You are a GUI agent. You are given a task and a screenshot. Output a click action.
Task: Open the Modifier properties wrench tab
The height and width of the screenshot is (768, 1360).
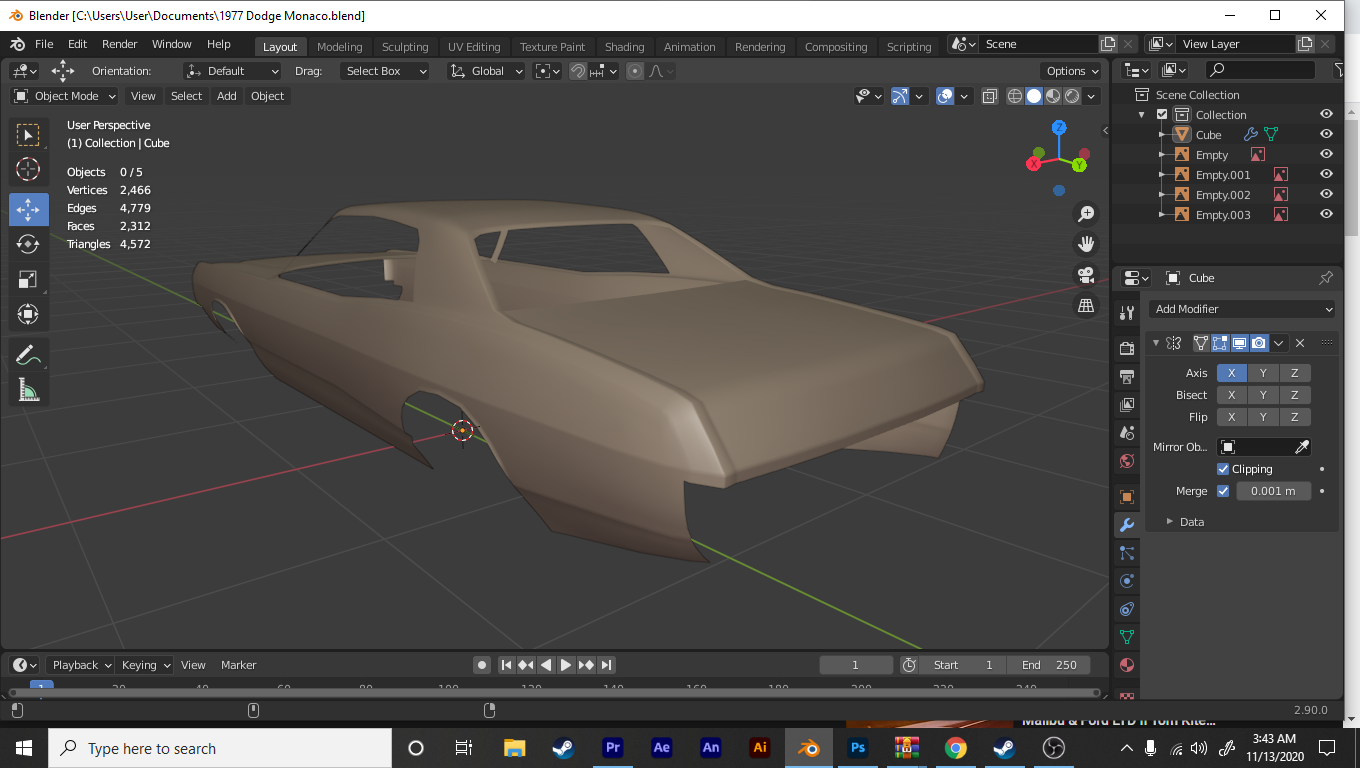point(1127,525)
